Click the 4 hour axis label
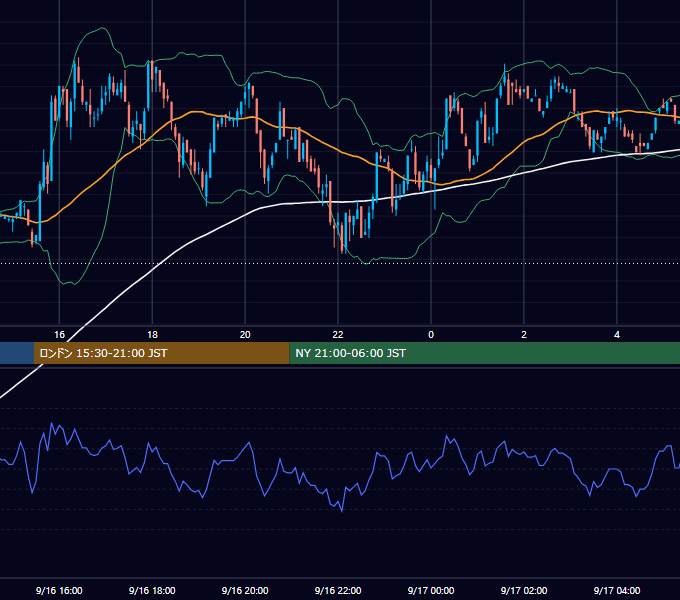 click(x=617, y=335)
